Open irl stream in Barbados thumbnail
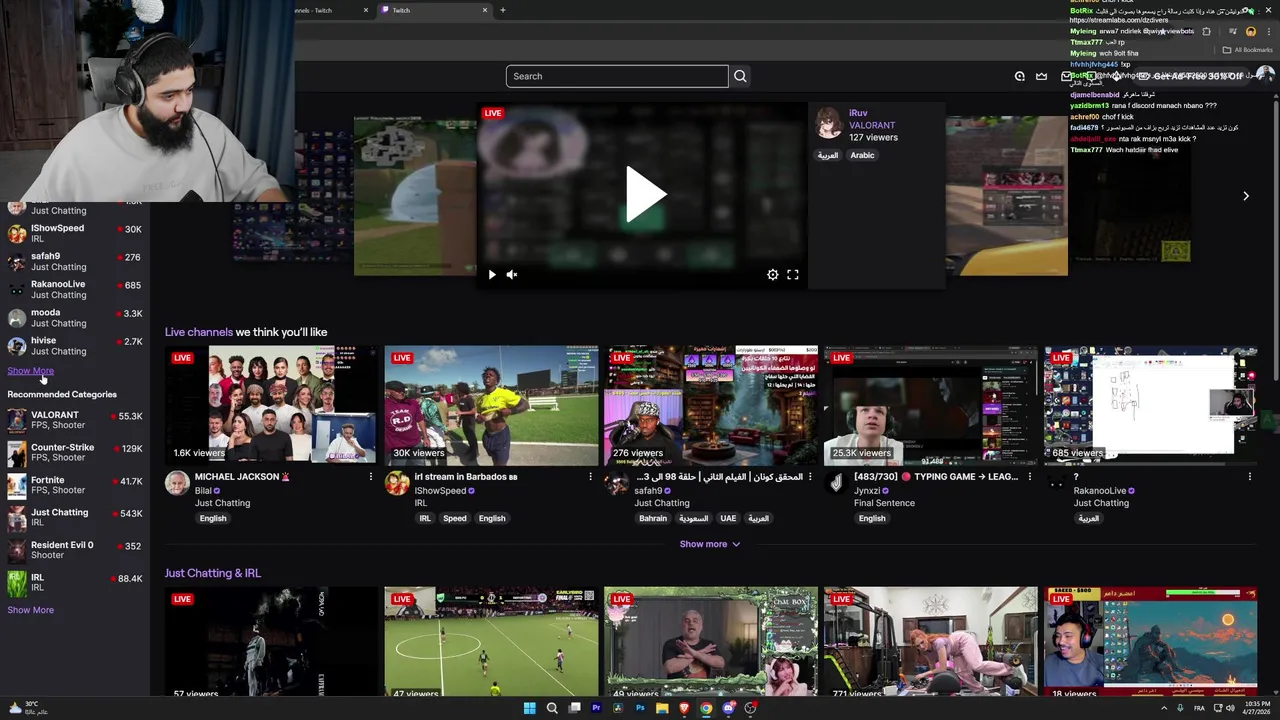1280x720 pixels. pyautogui.click(x=491, y=405)
